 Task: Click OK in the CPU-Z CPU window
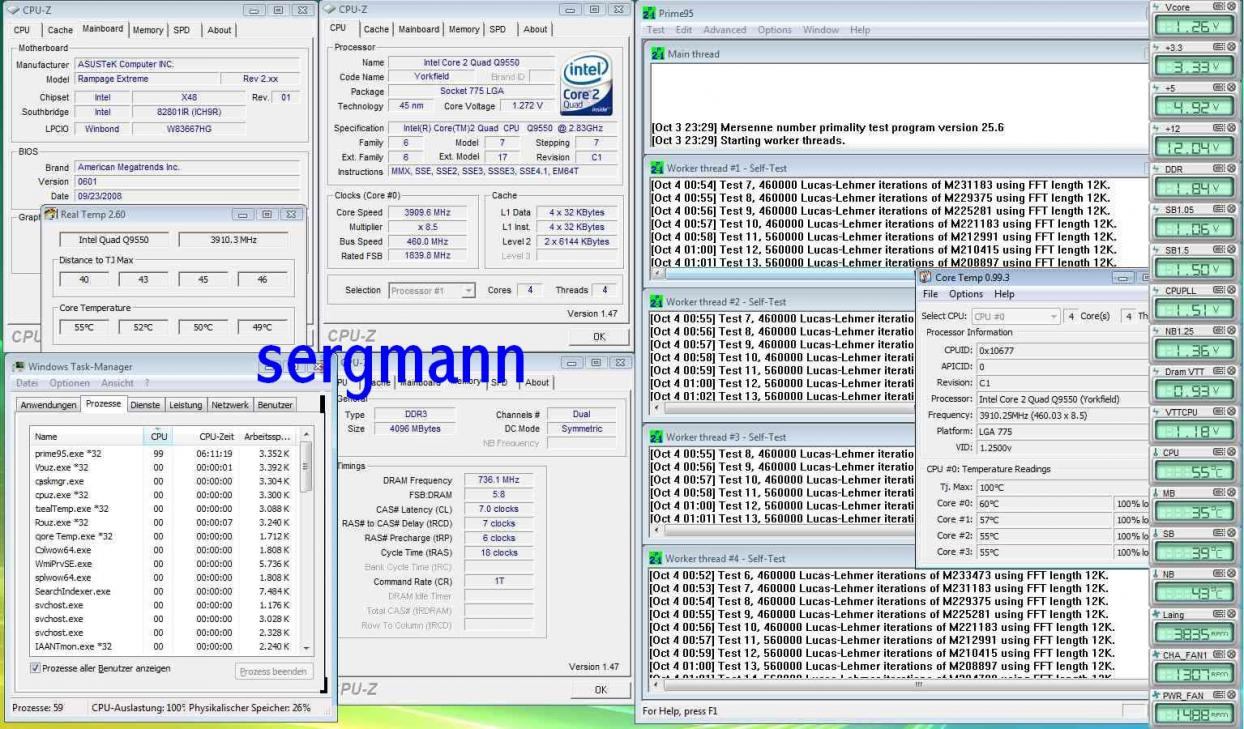point(600,337)
